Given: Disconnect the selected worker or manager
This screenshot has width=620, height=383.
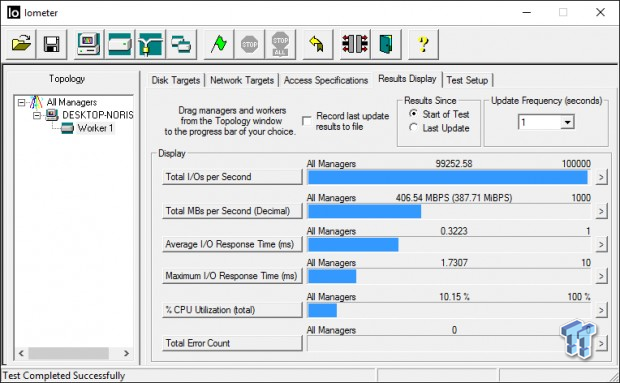Looking at the screenshot, I should pos(355,44).
